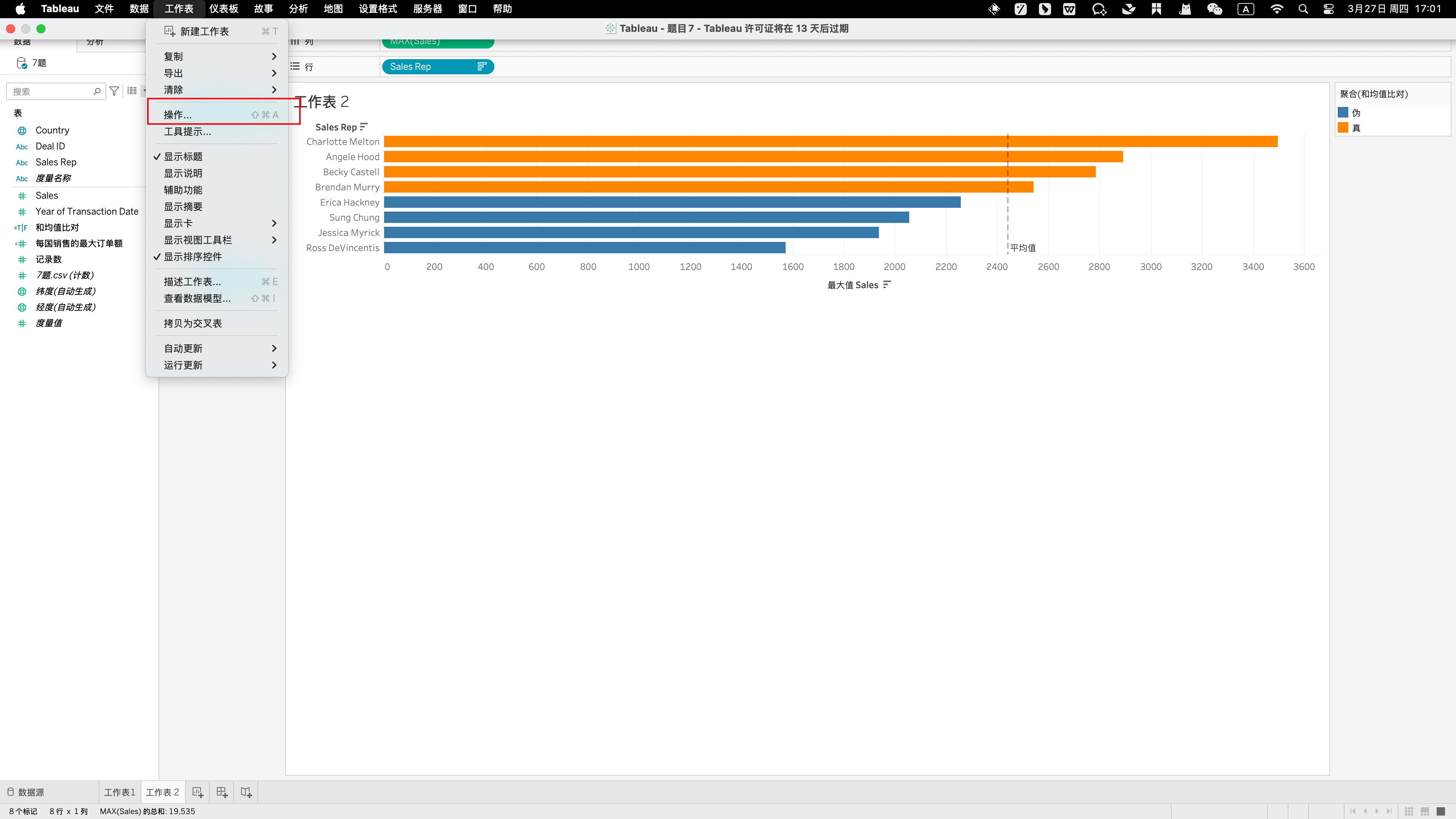1456x819 pixels.
Task: Click the Charlotte Melton orange bar
Action: [x=831, y=141]
